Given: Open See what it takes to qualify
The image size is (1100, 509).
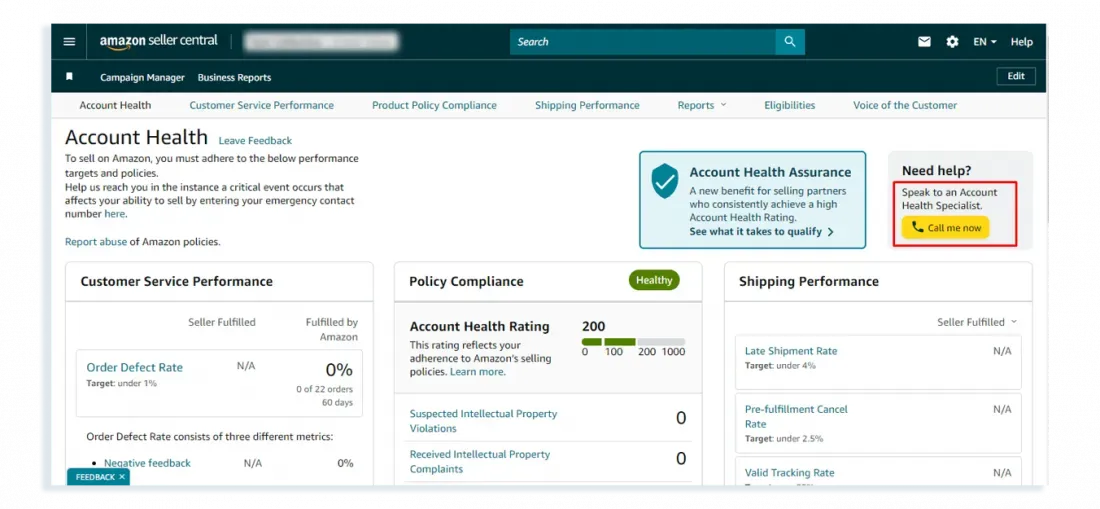Looking at the screenshot, I should [x=761, y=232].
